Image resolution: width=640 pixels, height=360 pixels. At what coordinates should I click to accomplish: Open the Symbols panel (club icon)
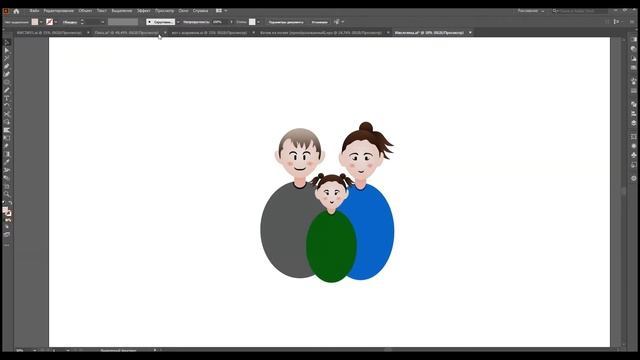pos(633,155)
